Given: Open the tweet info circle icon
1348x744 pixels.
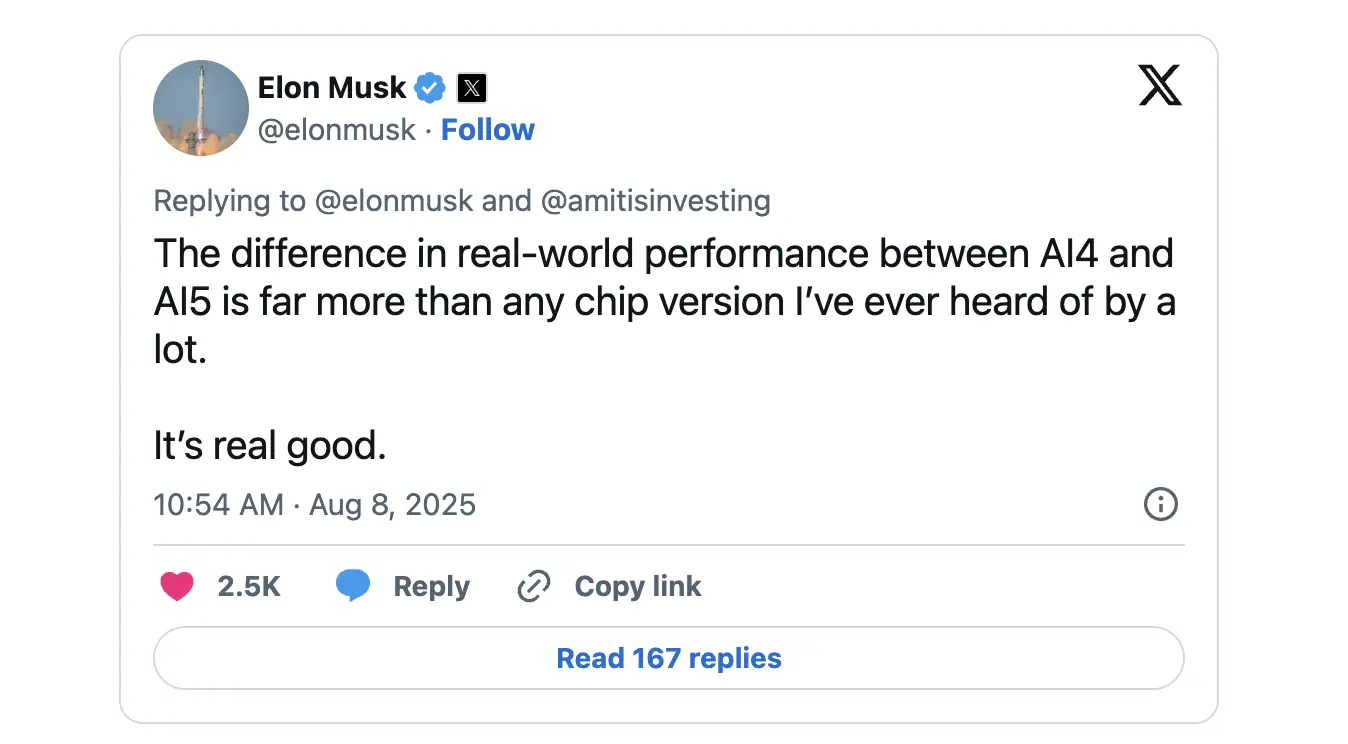Looking at the screenshot, I should pyautogui.click(x=1160, y=504).
